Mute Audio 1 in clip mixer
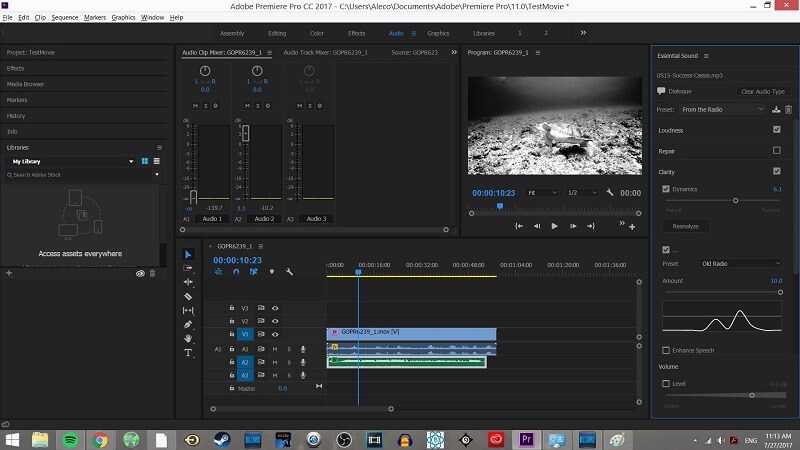800x450 pixels. tap(195, 106)
